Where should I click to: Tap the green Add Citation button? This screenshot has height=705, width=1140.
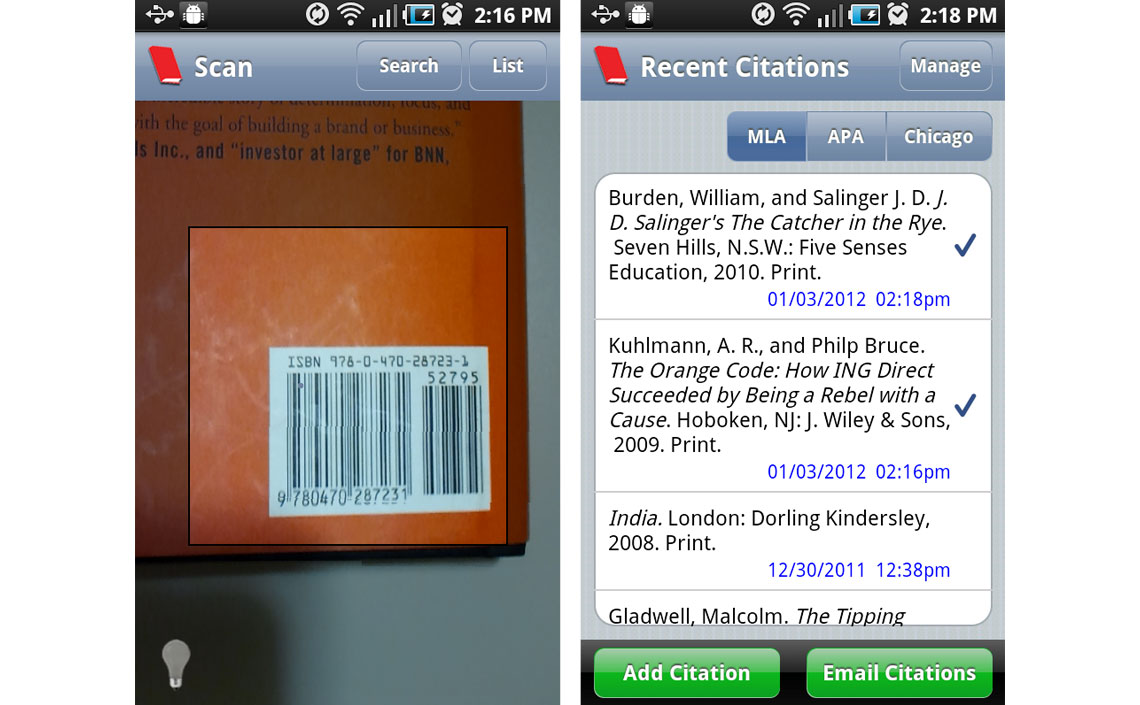point(686,672)
